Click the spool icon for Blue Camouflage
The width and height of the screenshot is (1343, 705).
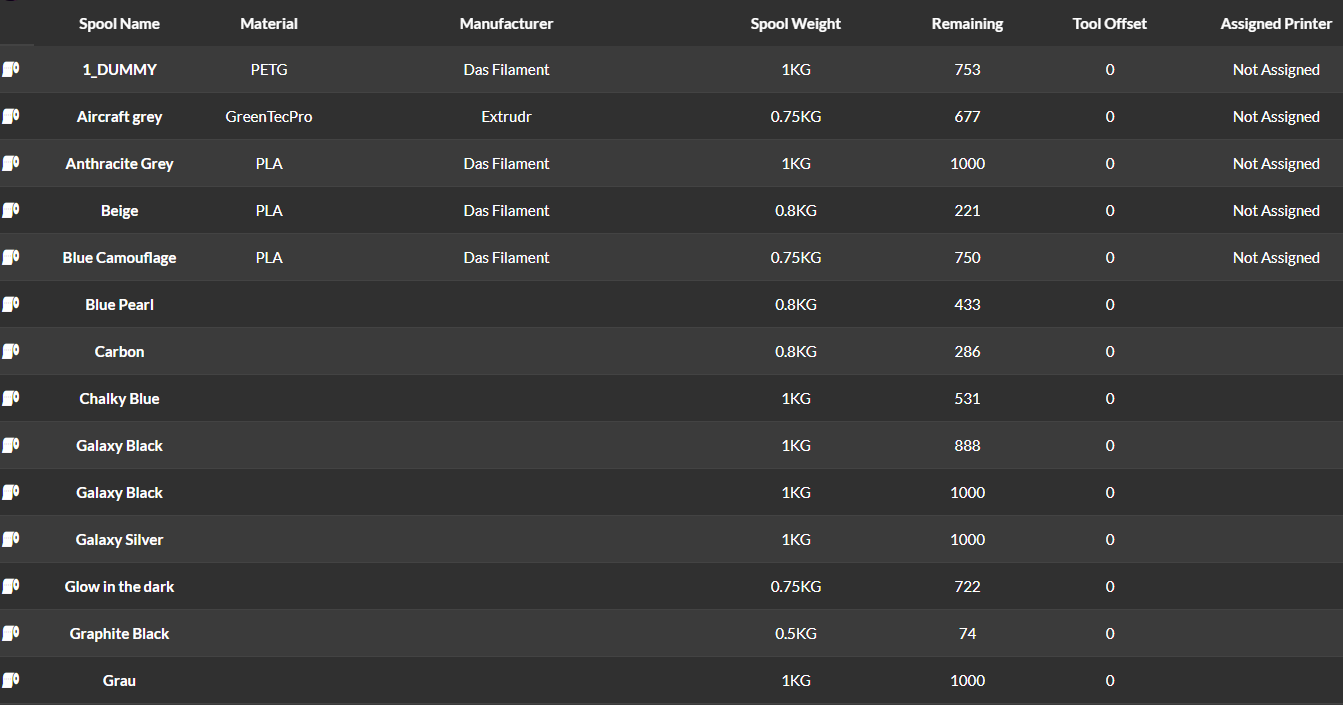point(10,257)
